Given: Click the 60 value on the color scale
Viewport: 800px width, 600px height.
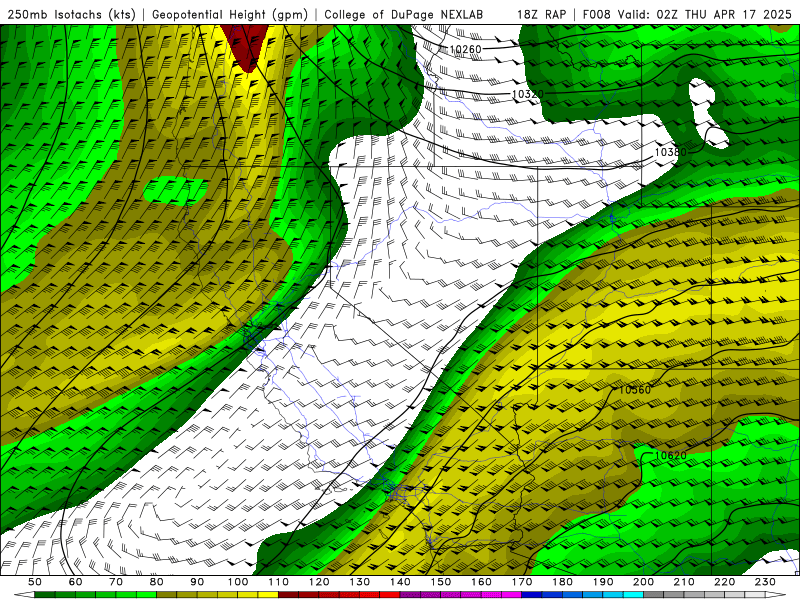Looking at the screenshot, I should pos(75,582).
